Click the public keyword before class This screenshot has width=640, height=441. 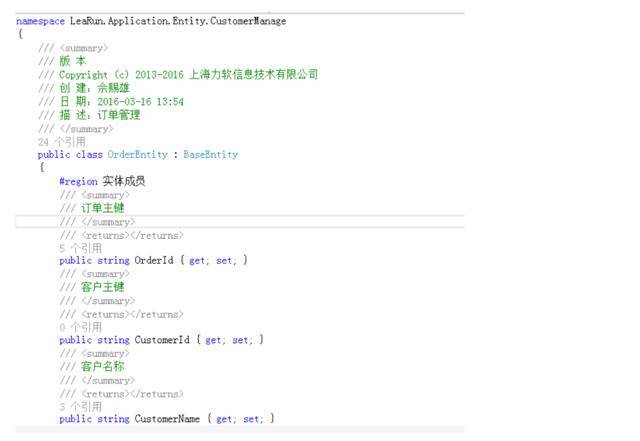coord(54,154)
